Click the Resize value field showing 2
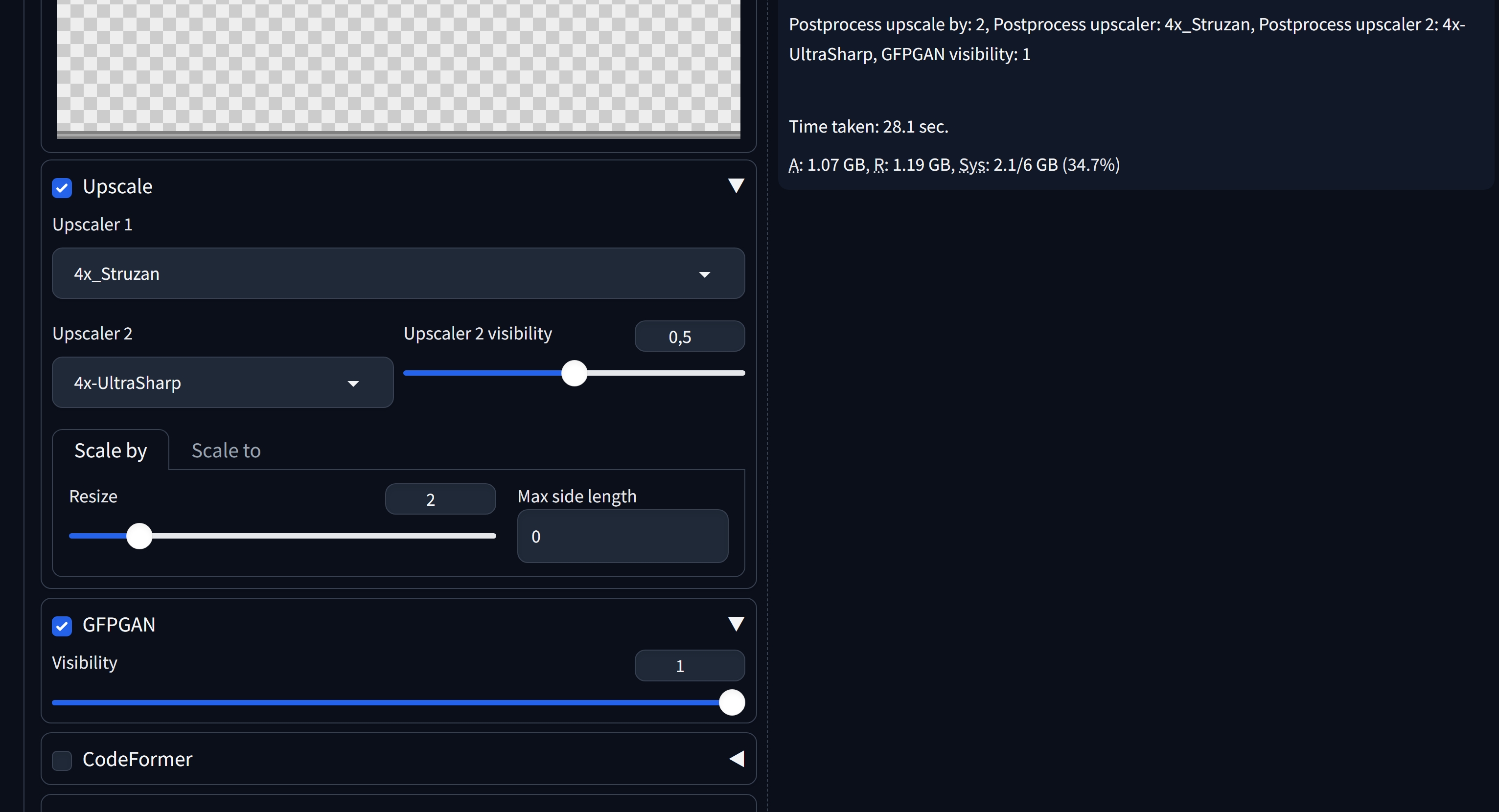 coord(440,499)
